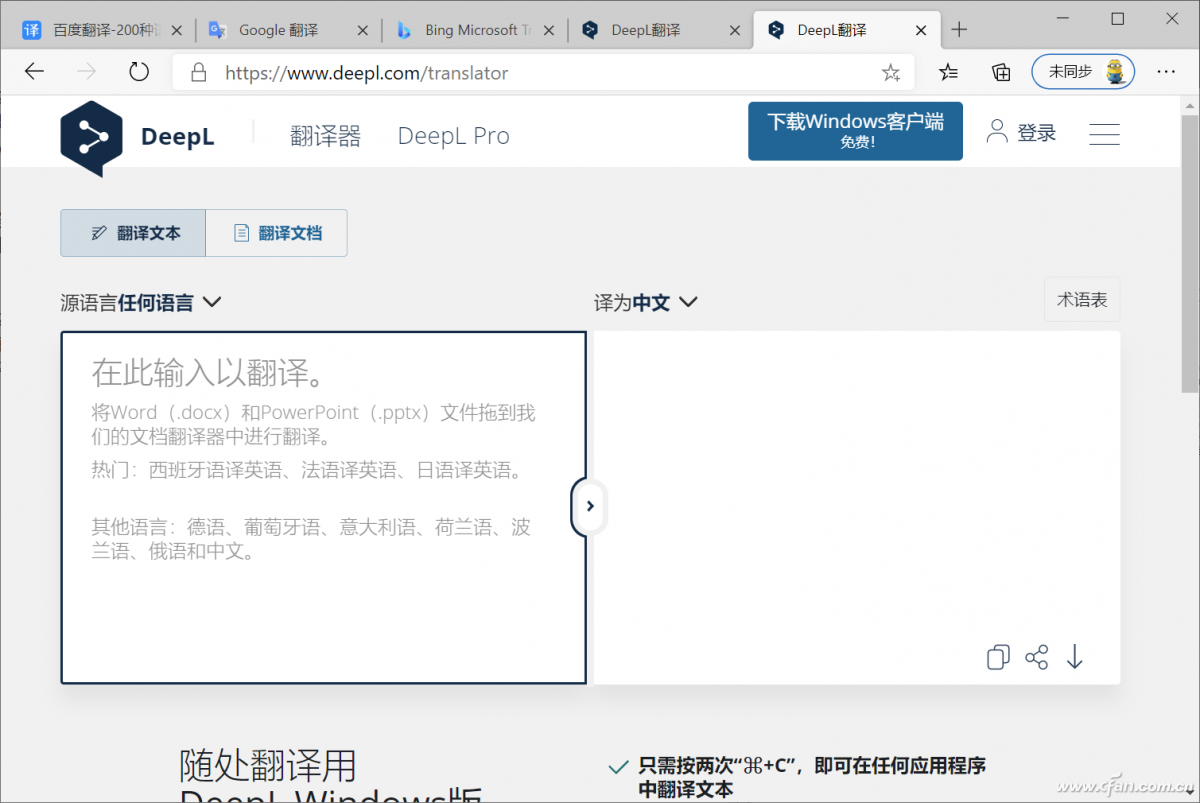Expand source language 任何语言 dropdown
This screenshot has width=1200, height=803.
pos(141,302)
